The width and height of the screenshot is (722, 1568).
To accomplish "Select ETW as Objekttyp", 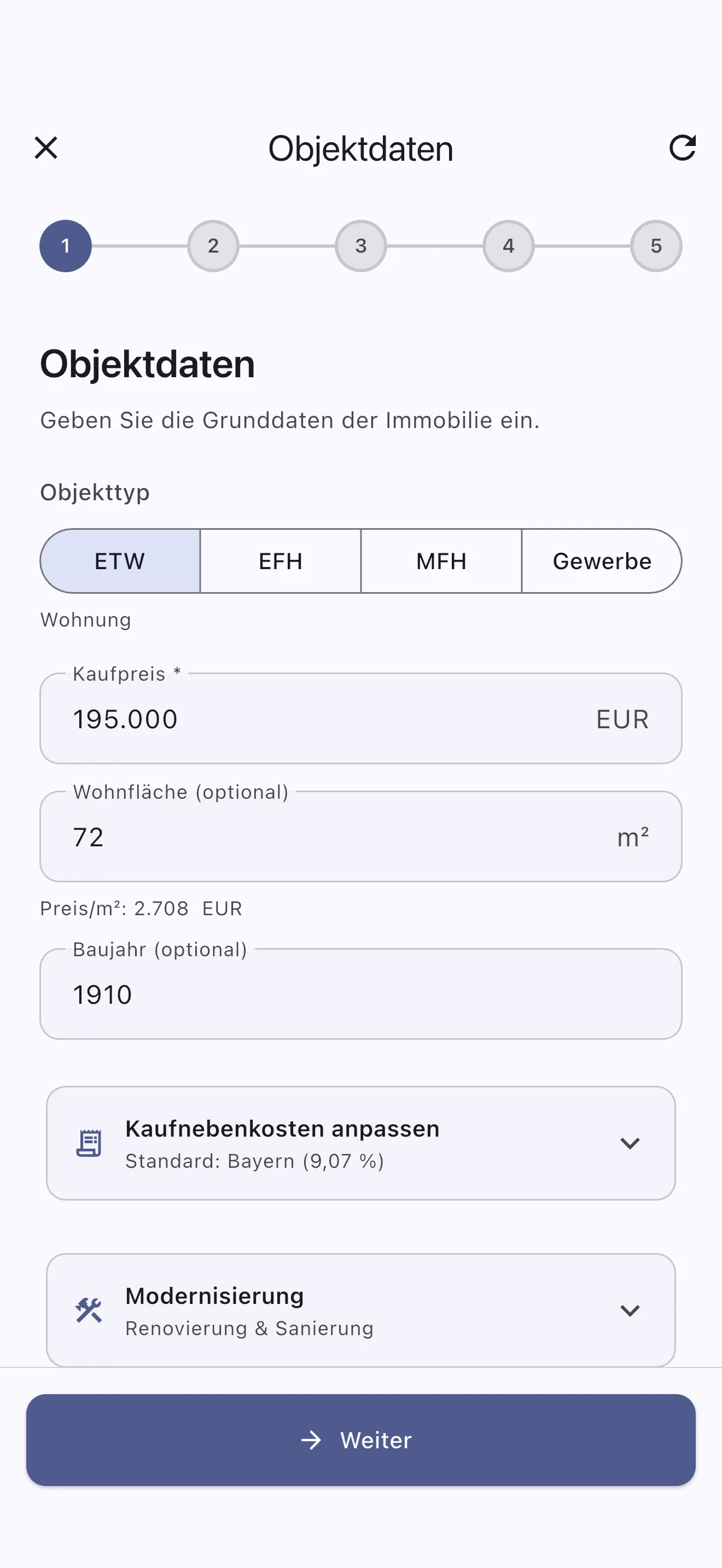I will 120,561.
